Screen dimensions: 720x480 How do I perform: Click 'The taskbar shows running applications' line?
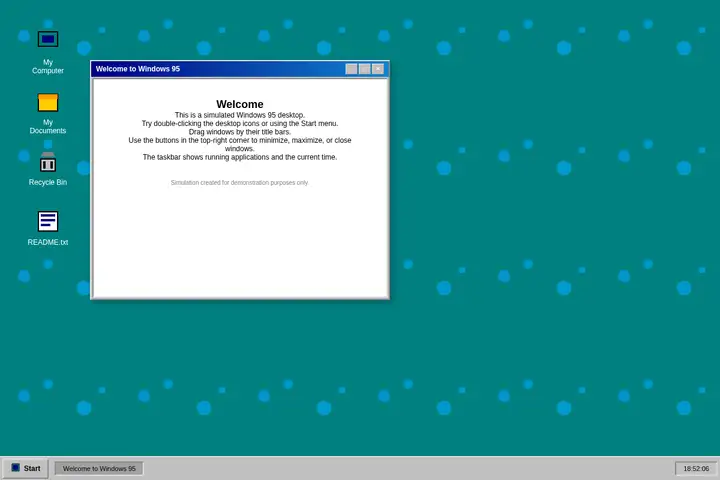240,157
